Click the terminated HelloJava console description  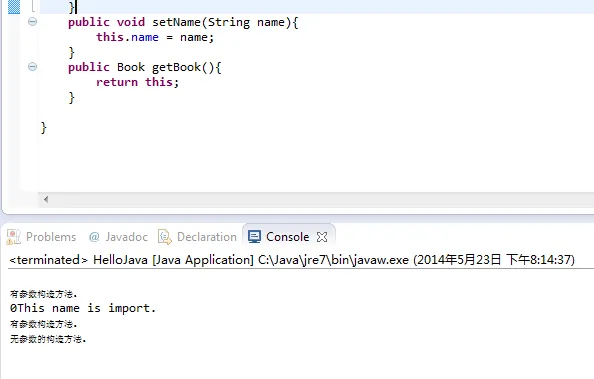(292, 260)
